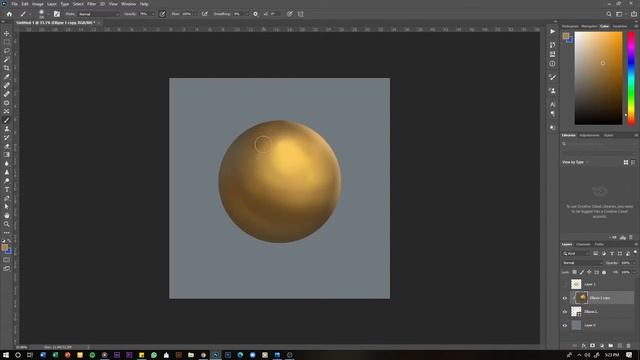The width and height of the screenshot is (640, 360).
Task: Hide the Ellipse 1 layer
Action: click(565, 312)
